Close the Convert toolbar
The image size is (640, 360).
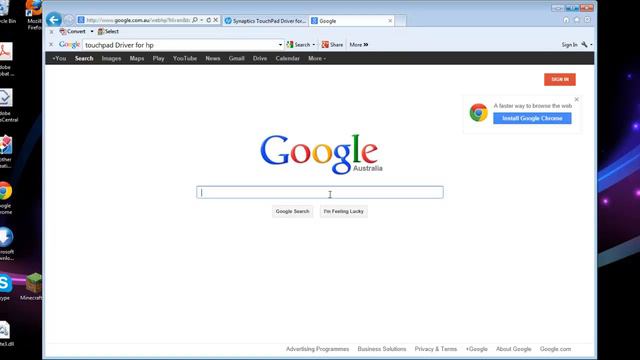(51, 31)
